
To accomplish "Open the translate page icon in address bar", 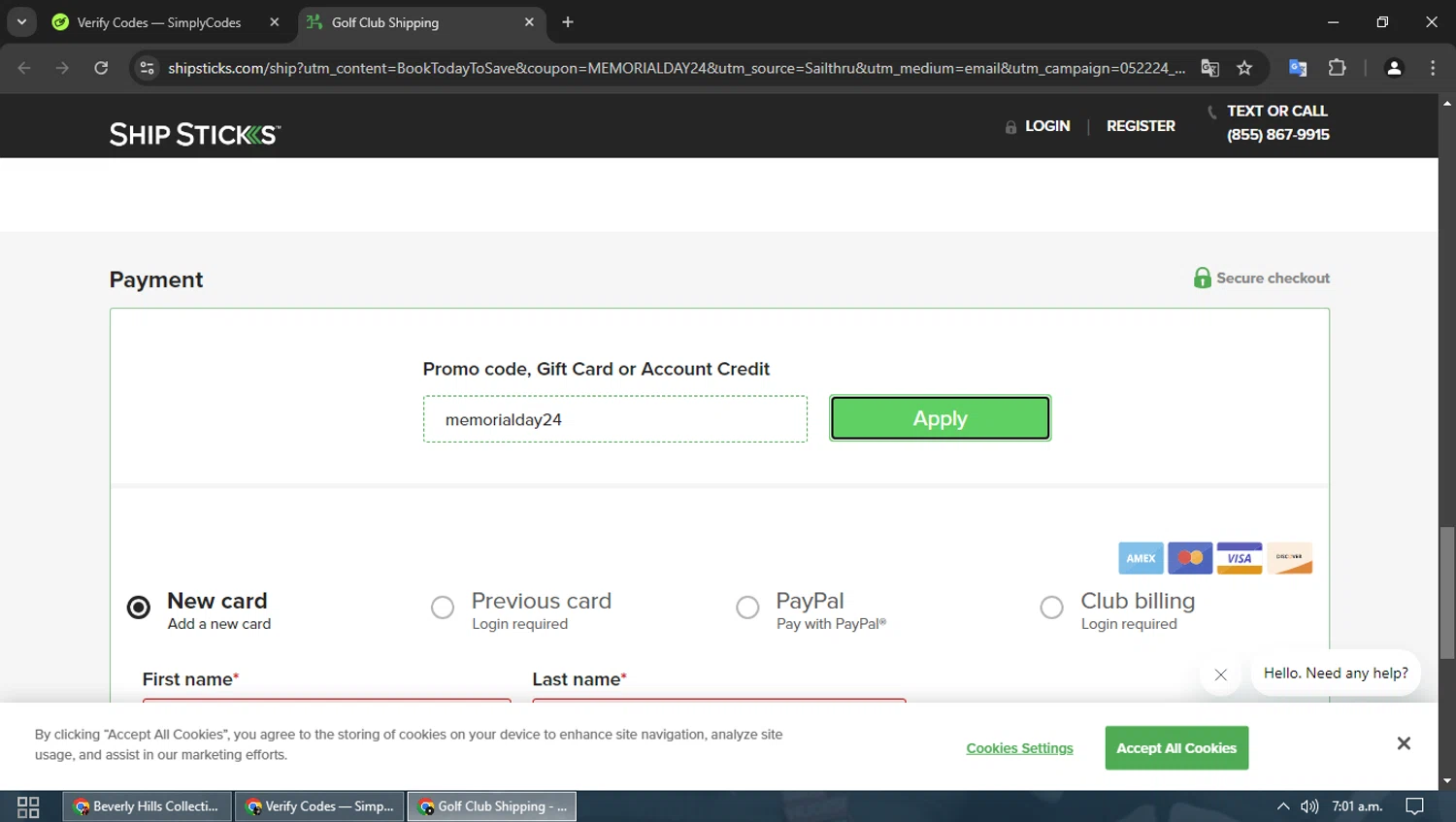I will (x=1209, y=68).
